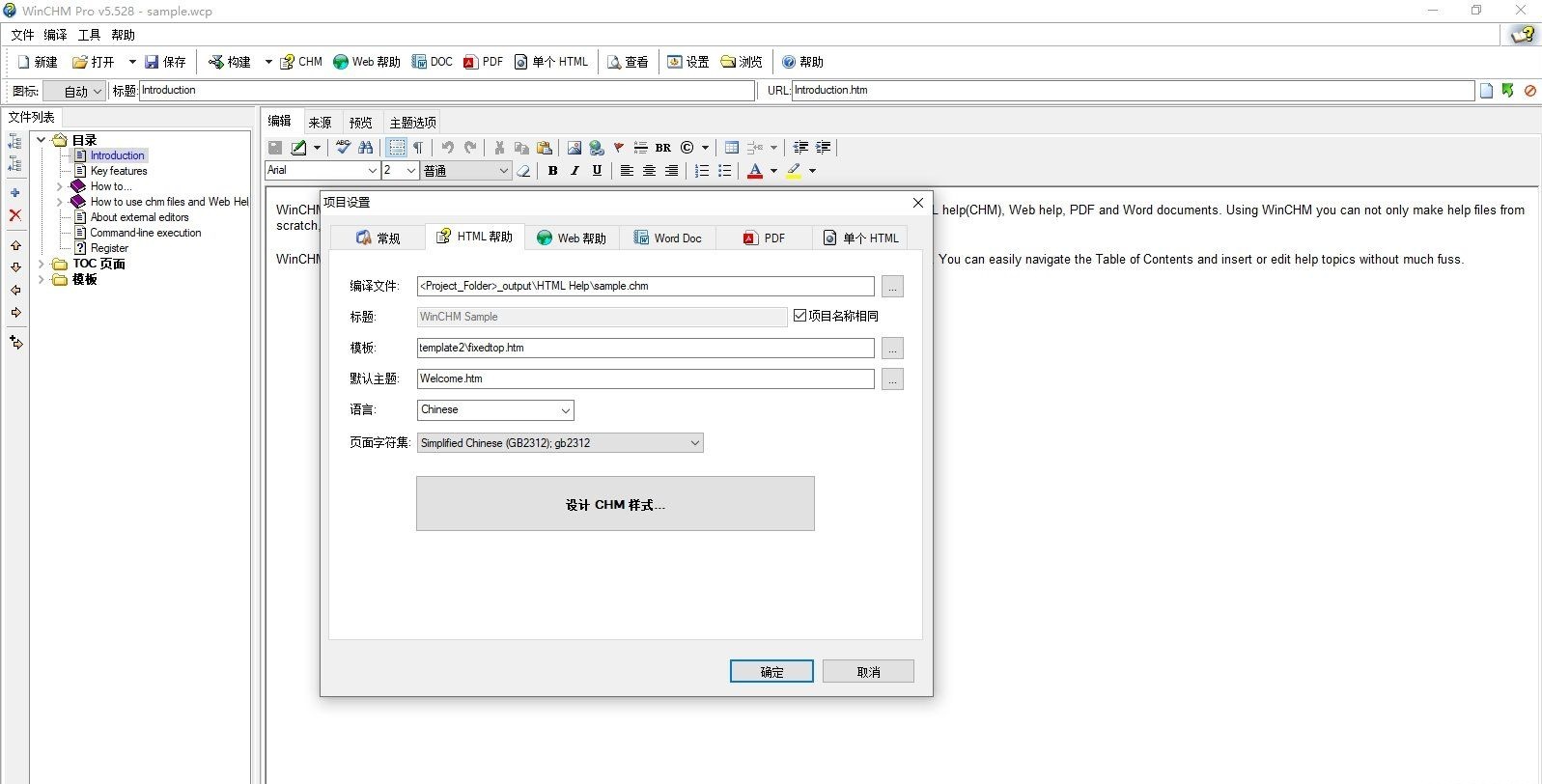Click the 编译文件 path input field
Screen dimensions: 1542x784
(x=646, y=287)
